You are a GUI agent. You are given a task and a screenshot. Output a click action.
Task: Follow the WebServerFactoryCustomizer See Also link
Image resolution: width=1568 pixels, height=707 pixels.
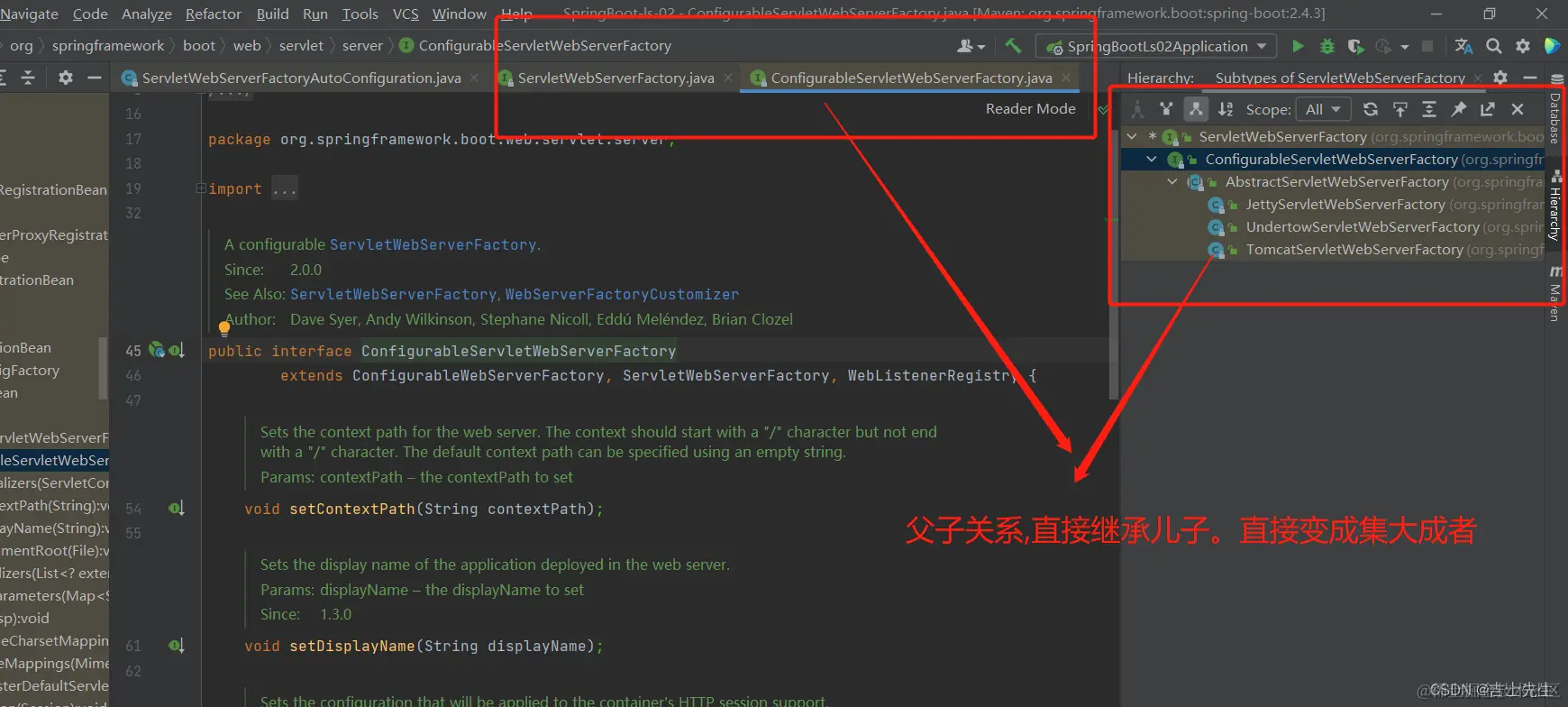click(622, 294)
